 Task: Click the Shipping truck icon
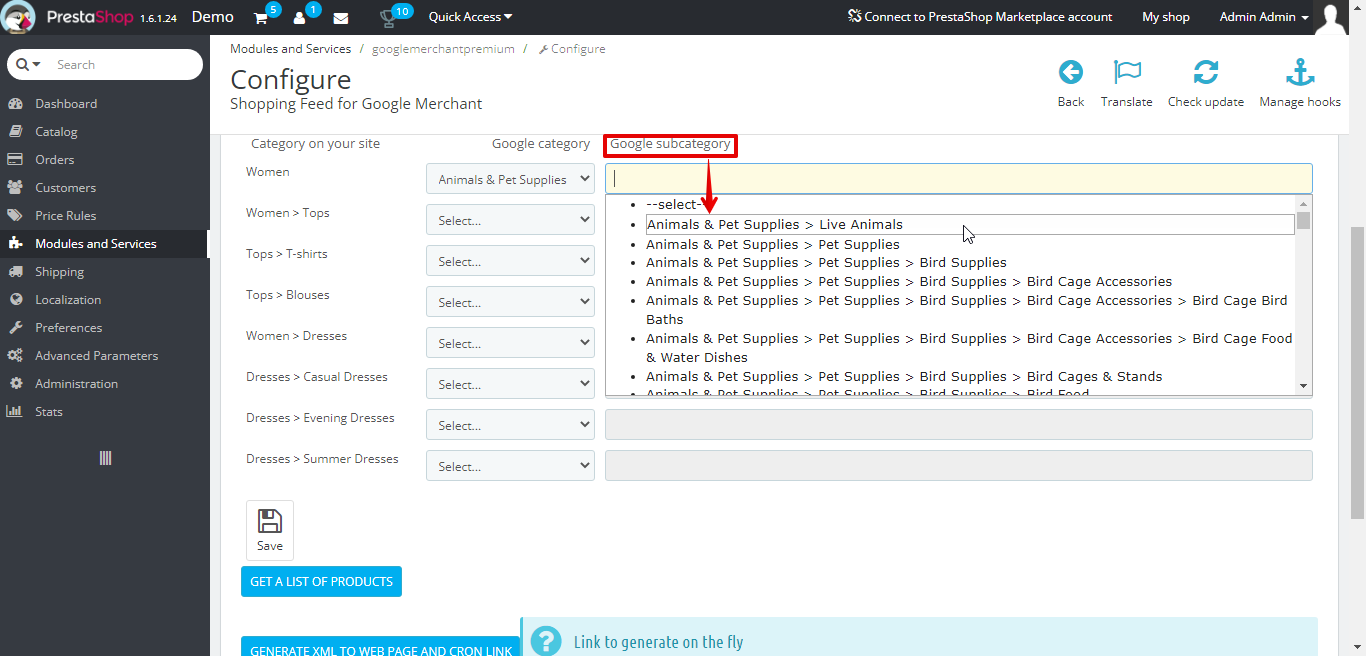tap(15, 272)
